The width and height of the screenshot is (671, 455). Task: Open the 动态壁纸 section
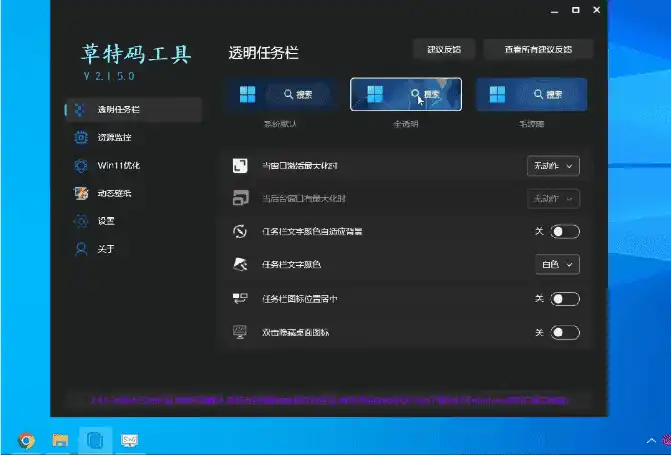[114, 193]
